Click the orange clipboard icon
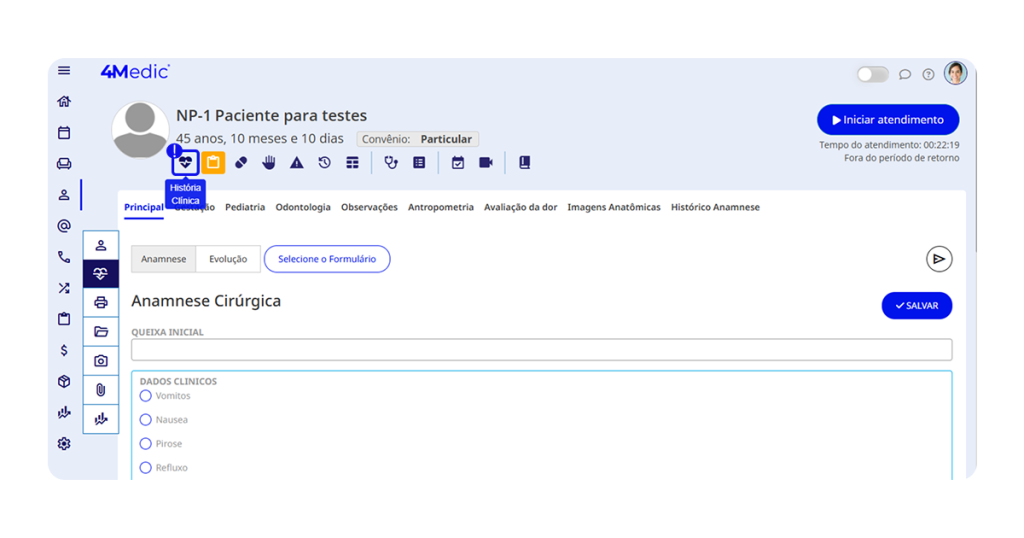The image size is (1024, 538). click(x=213, y=162)
